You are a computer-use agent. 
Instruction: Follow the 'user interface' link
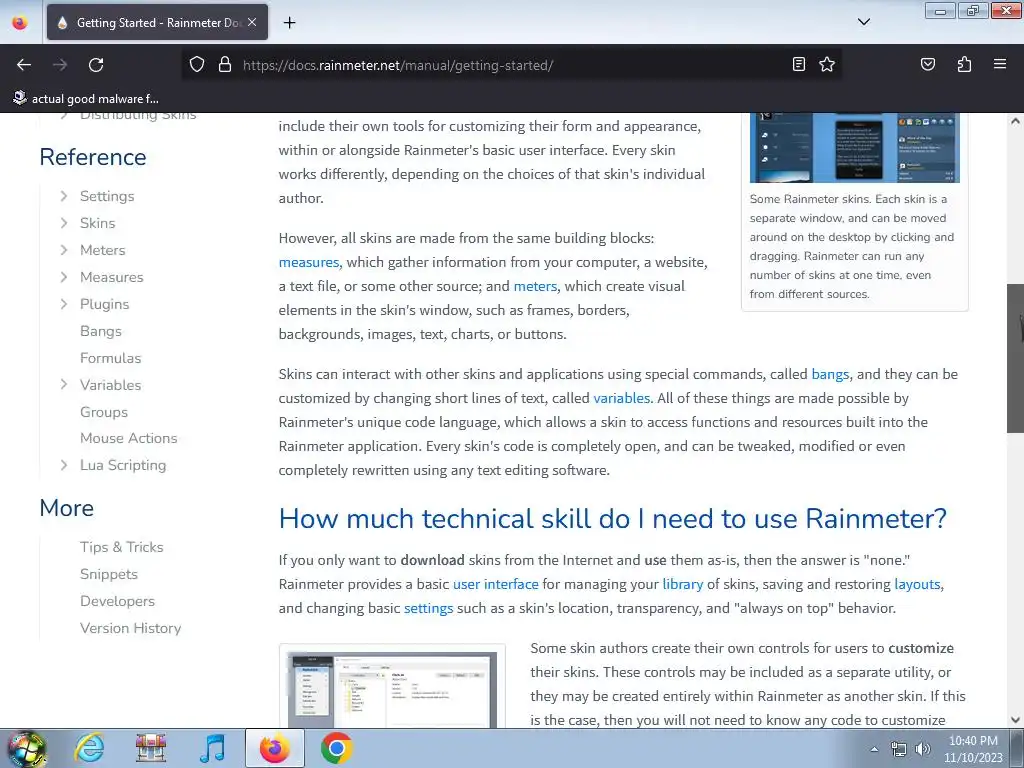pos(496,584)
